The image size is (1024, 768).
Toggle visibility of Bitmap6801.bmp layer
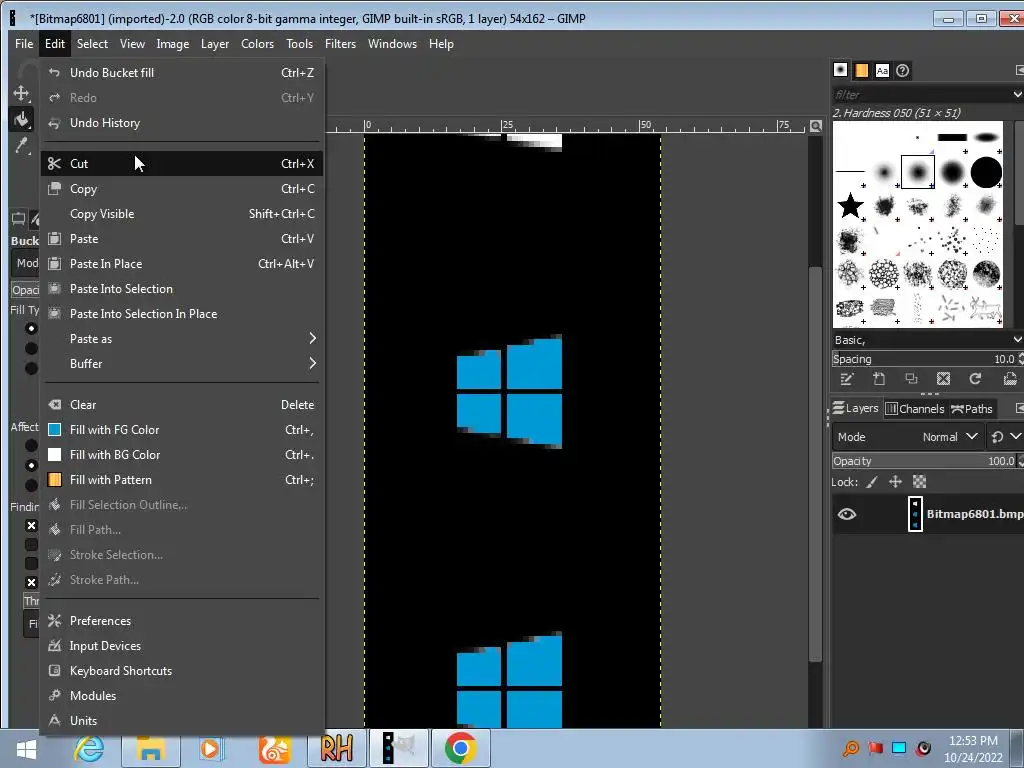847,515
